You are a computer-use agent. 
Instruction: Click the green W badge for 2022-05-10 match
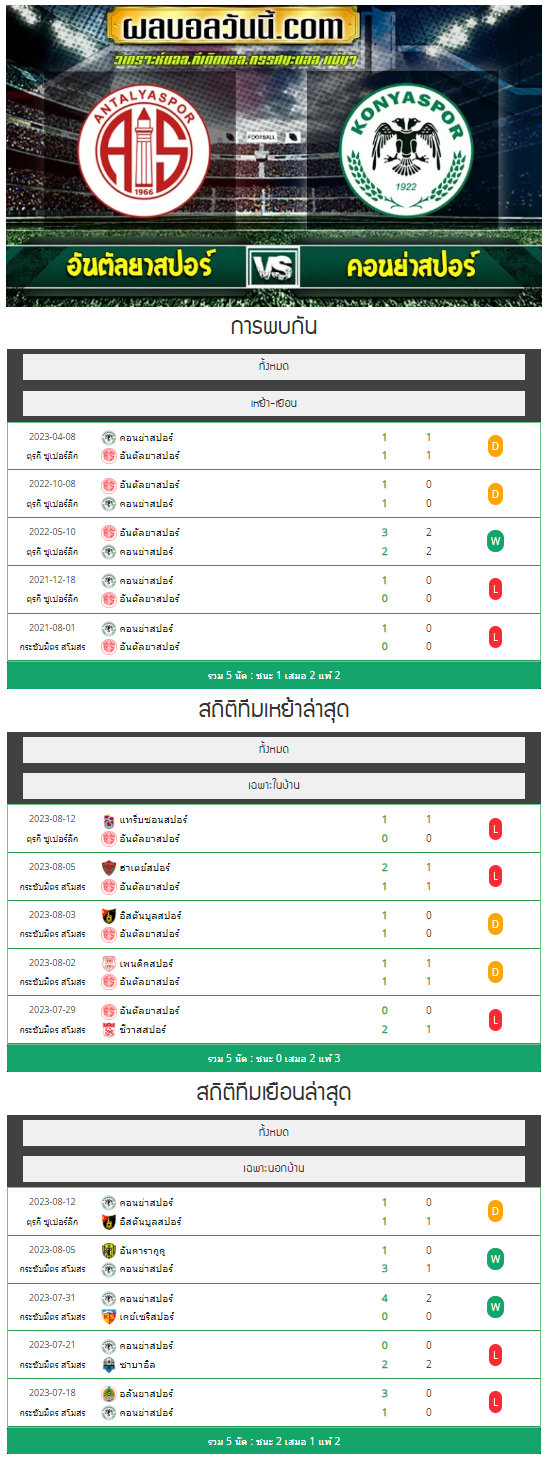coord(495,542)
